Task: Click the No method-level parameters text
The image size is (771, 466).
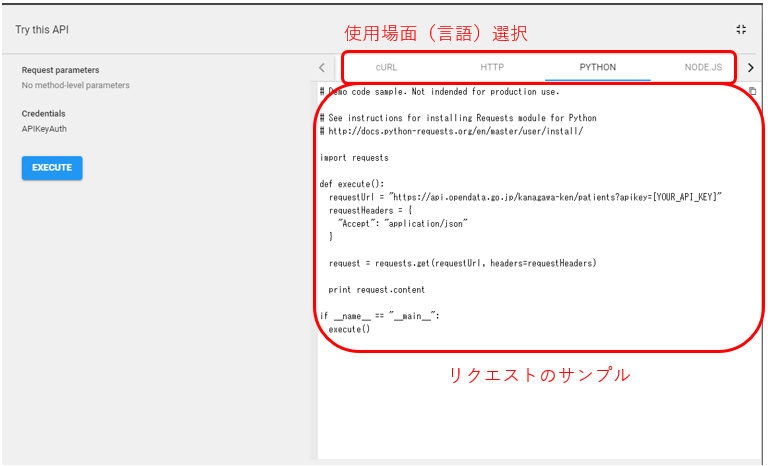Action: click(x=76, y=85)
